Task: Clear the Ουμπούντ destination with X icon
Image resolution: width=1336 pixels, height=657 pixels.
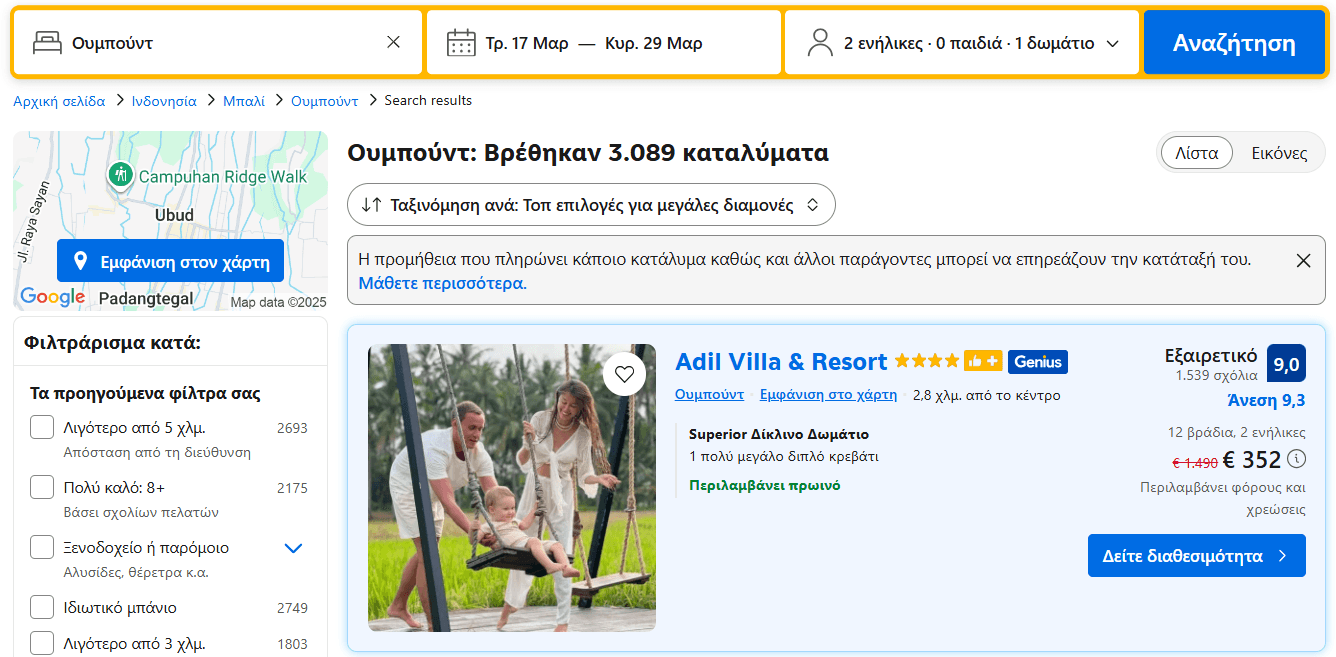Action: pos(393,42)
